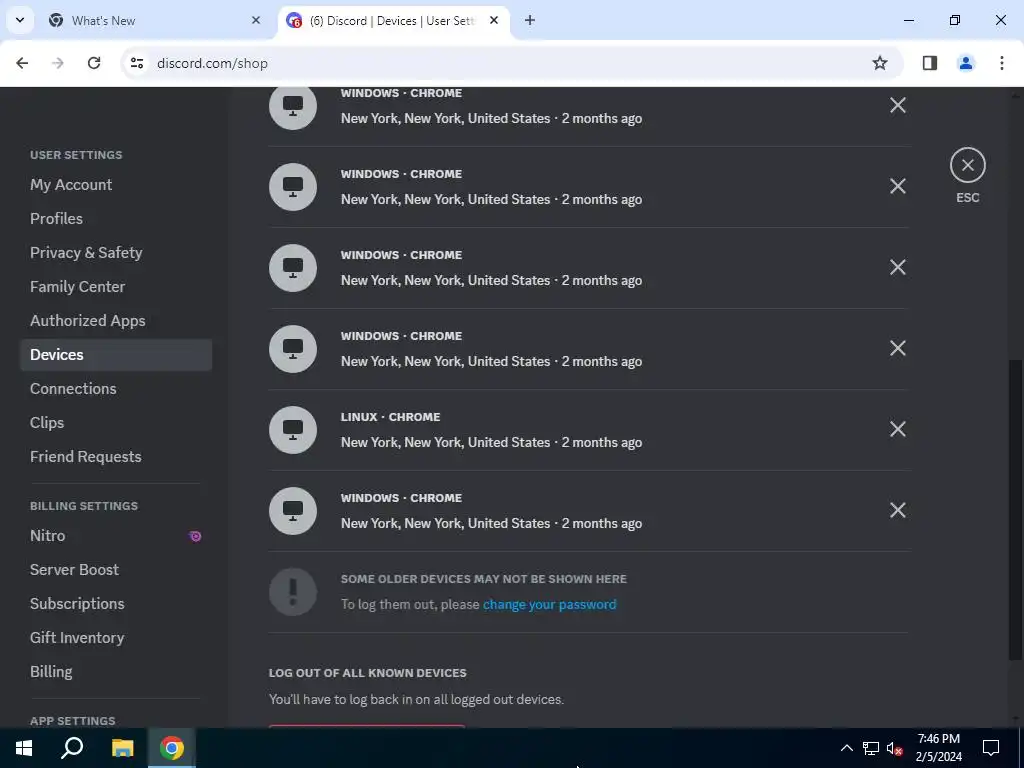The image size is (1024, 768).
Task: Bookmark this page with the star icon
Action: [x=880, y=63]
